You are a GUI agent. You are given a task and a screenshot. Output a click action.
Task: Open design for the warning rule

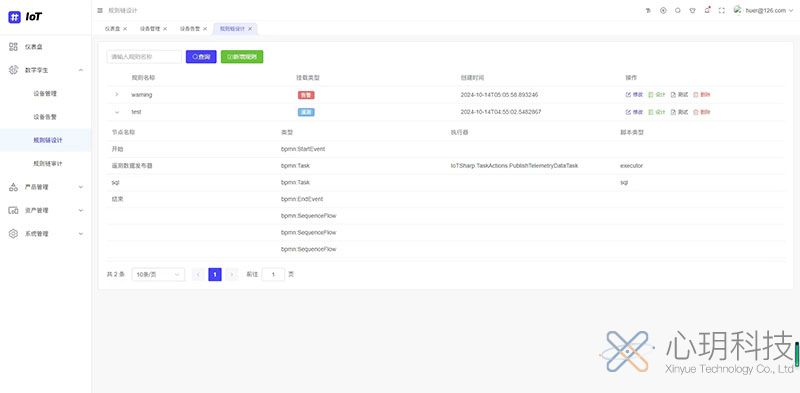point(657,95)
